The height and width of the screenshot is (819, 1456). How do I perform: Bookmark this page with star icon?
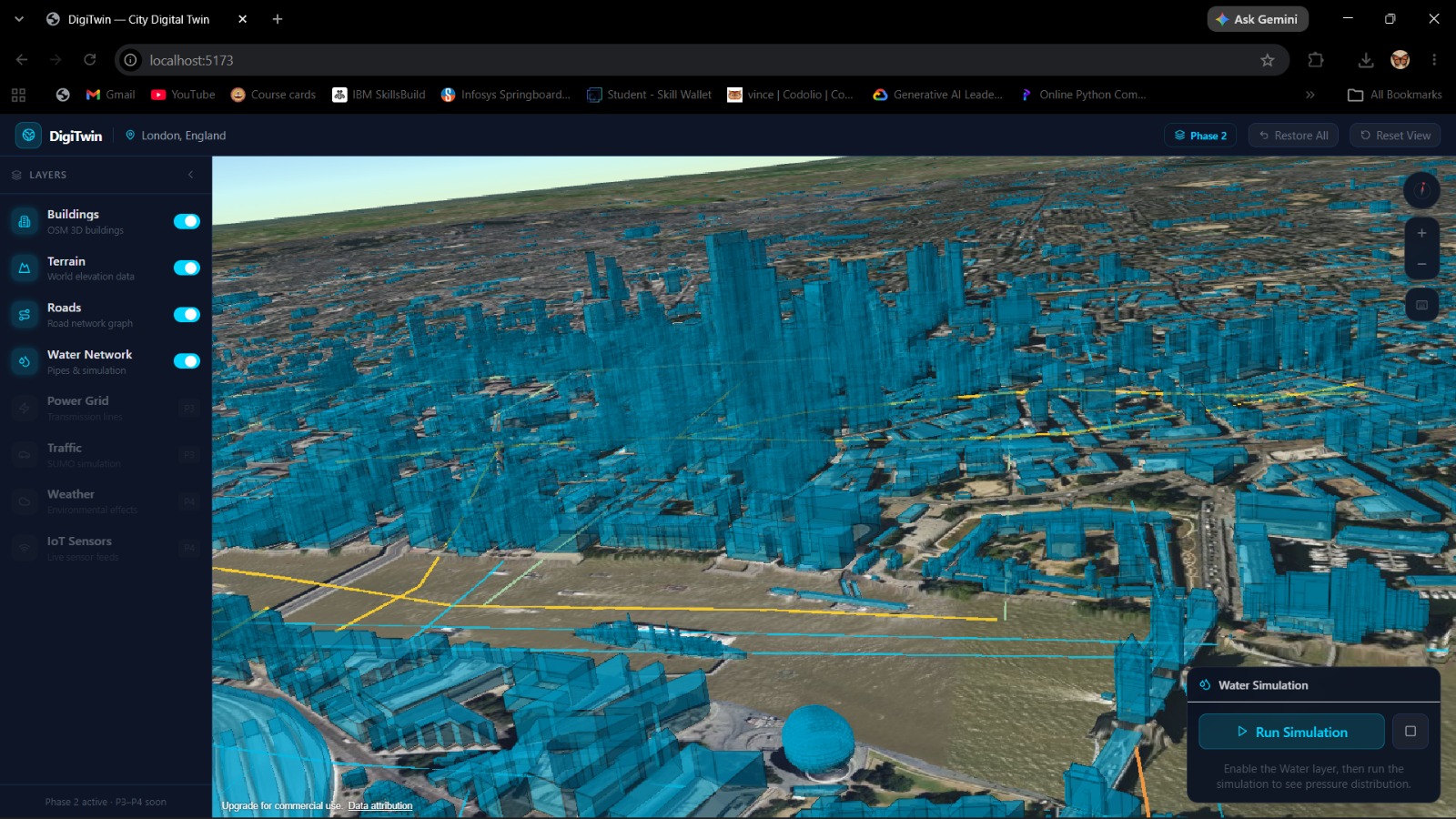1267,60
